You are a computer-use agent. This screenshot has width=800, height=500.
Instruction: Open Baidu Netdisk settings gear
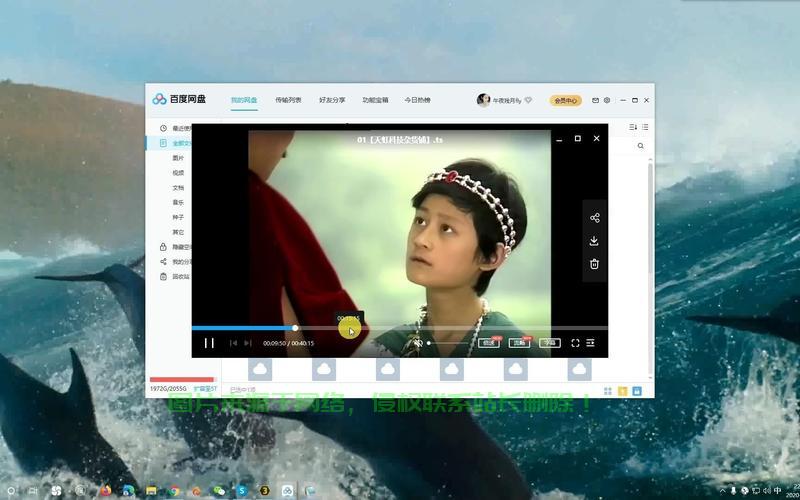point(607,101)
